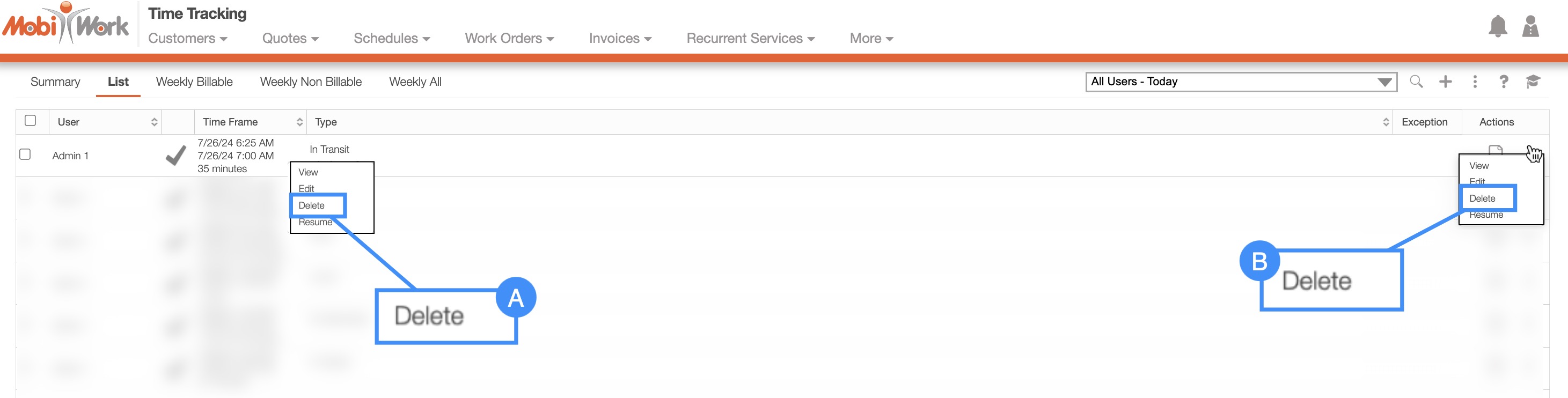Open the user profile icon

(1530, 27)
